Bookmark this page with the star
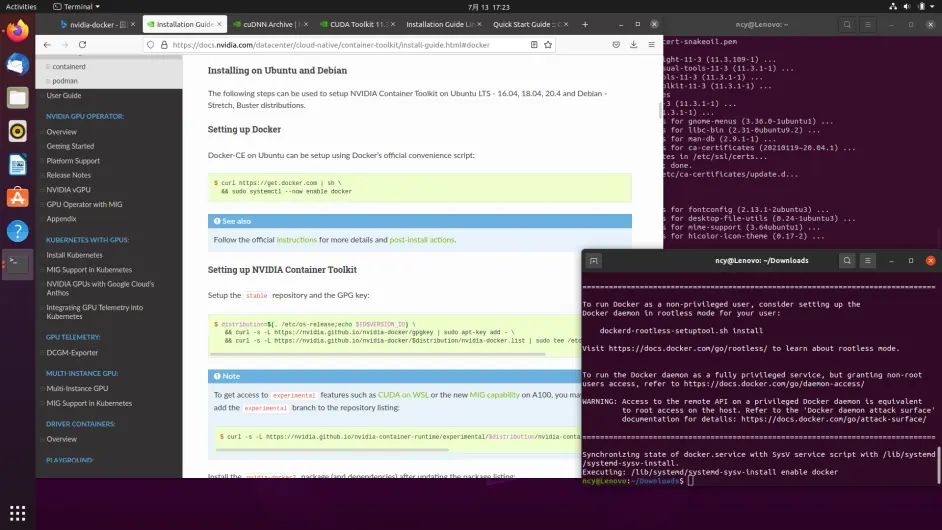942x530 pixels. (548, 44)
